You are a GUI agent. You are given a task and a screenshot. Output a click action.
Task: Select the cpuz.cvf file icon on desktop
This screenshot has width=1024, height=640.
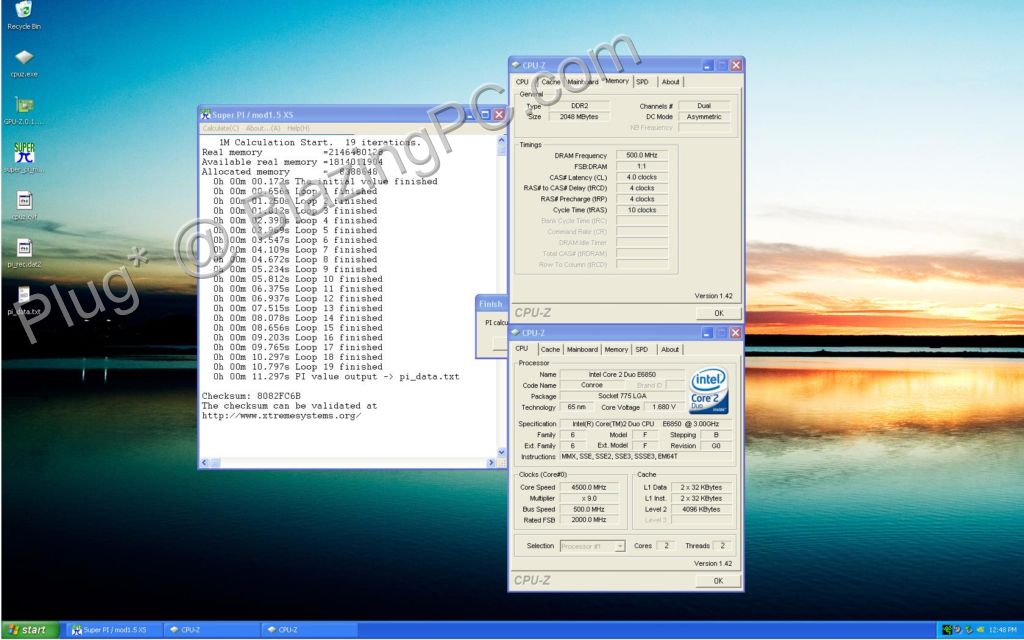24,200
